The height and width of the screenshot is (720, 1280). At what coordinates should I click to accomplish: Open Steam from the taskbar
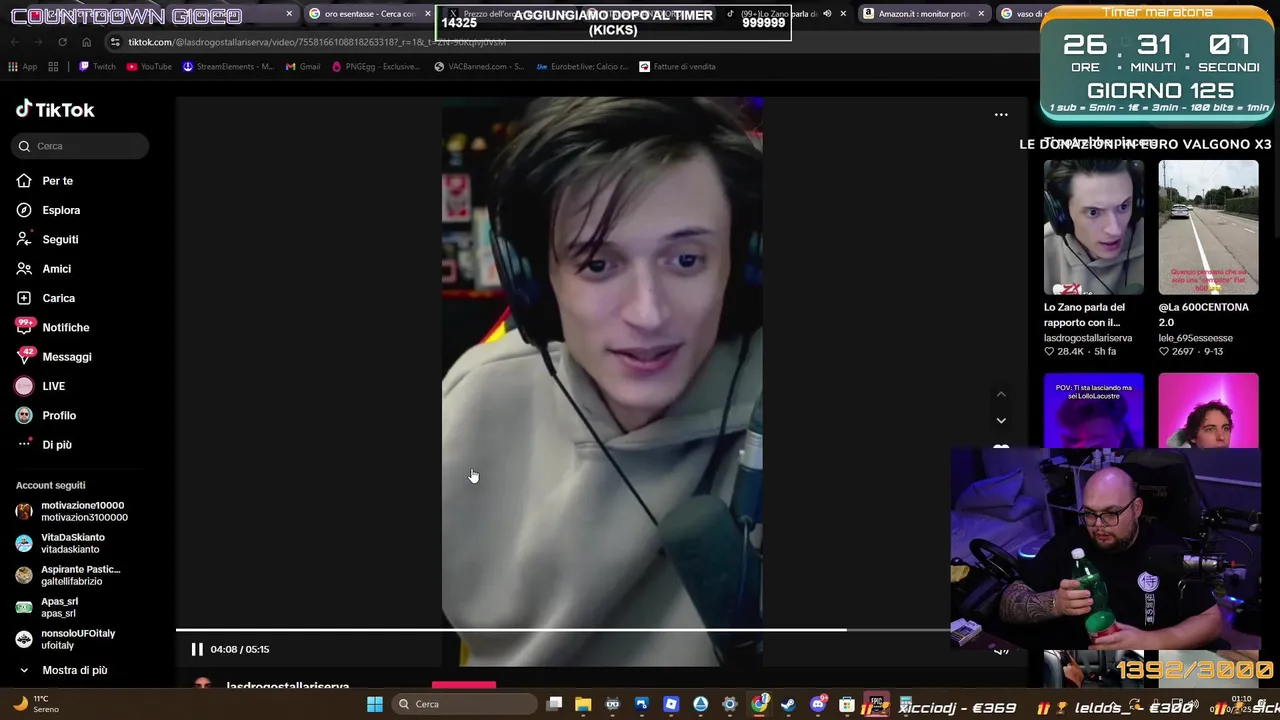click(x=788, y=704)
